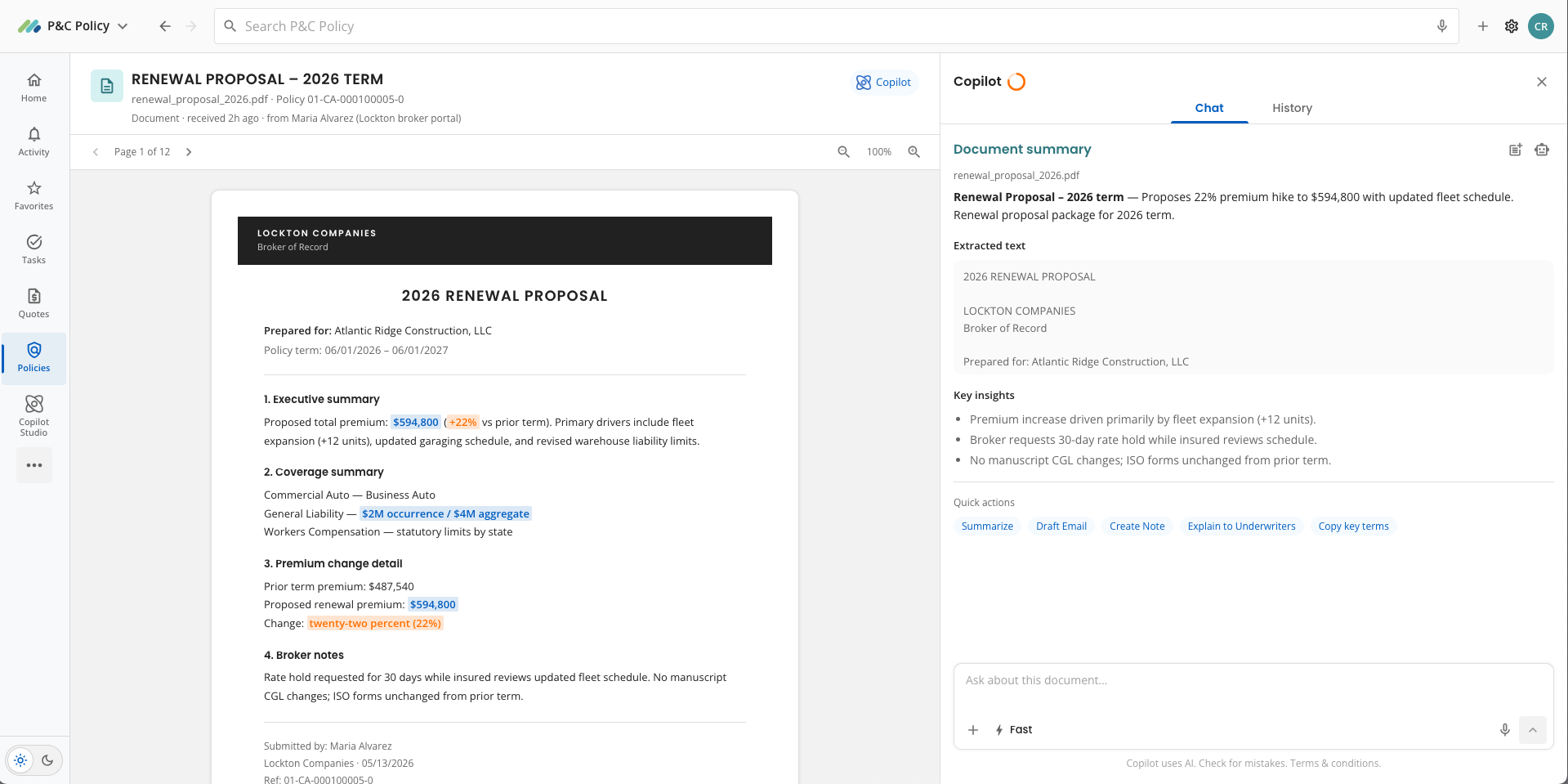Open Quotes in the left sidebar
Image resolution: width=1568 pixels, height=784 pixels.
34,303
